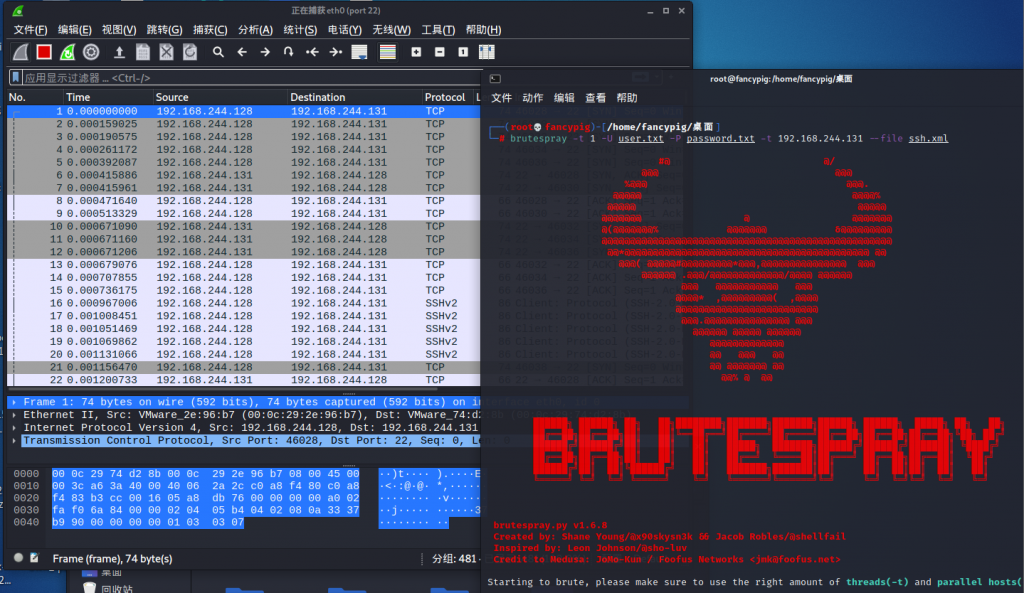
Task: Open the 工具(T) menu
Action: click(438, 30)
